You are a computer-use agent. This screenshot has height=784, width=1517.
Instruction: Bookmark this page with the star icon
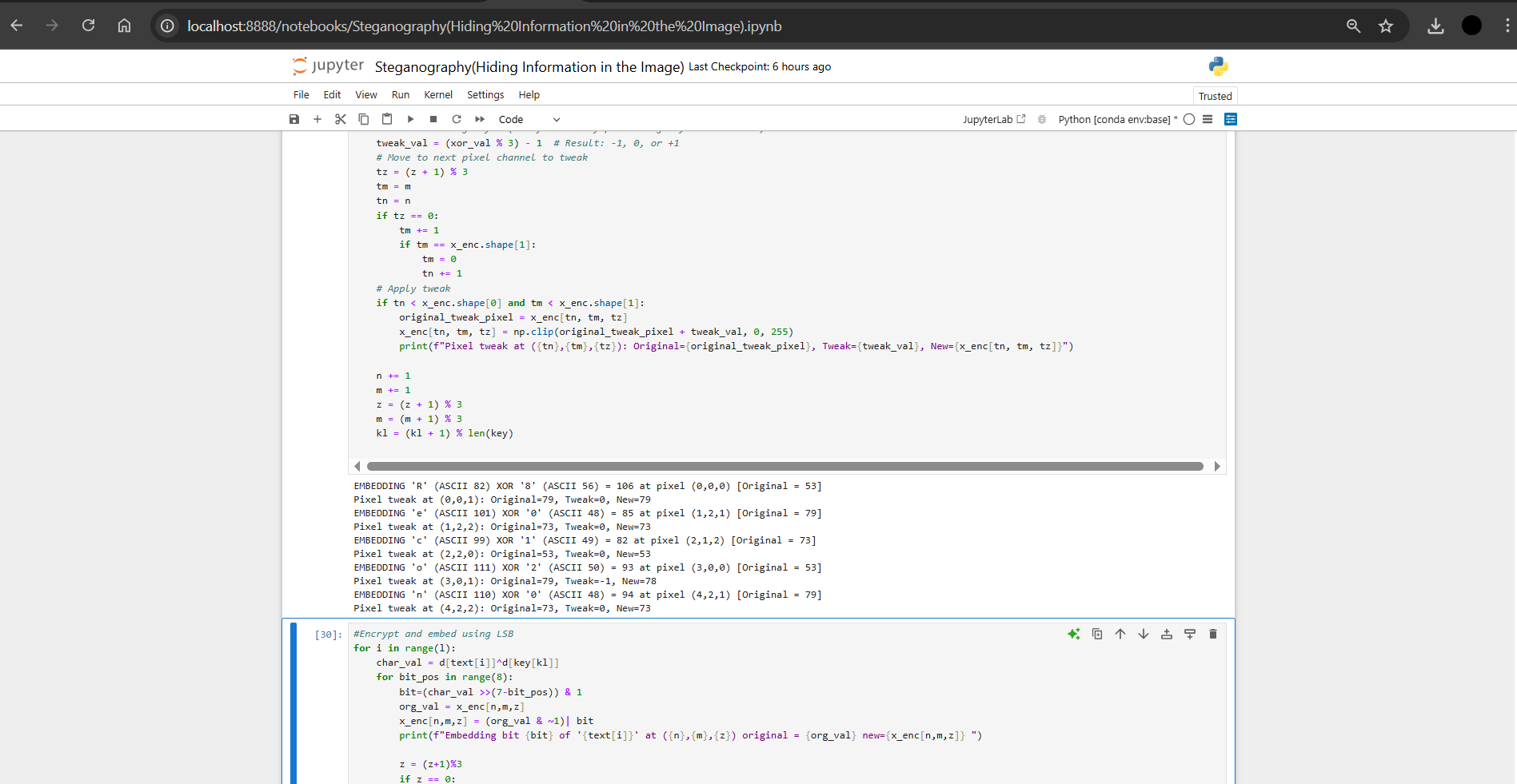pos(1386,26)
